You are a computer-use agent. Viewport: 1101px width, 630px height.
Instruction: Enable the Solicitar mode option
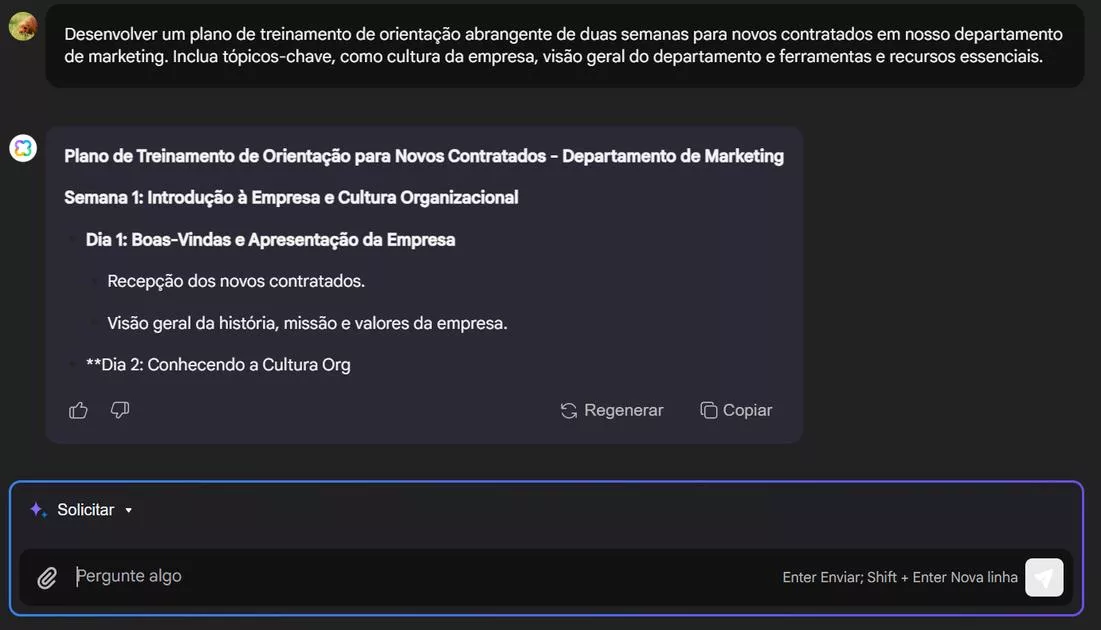88,508
